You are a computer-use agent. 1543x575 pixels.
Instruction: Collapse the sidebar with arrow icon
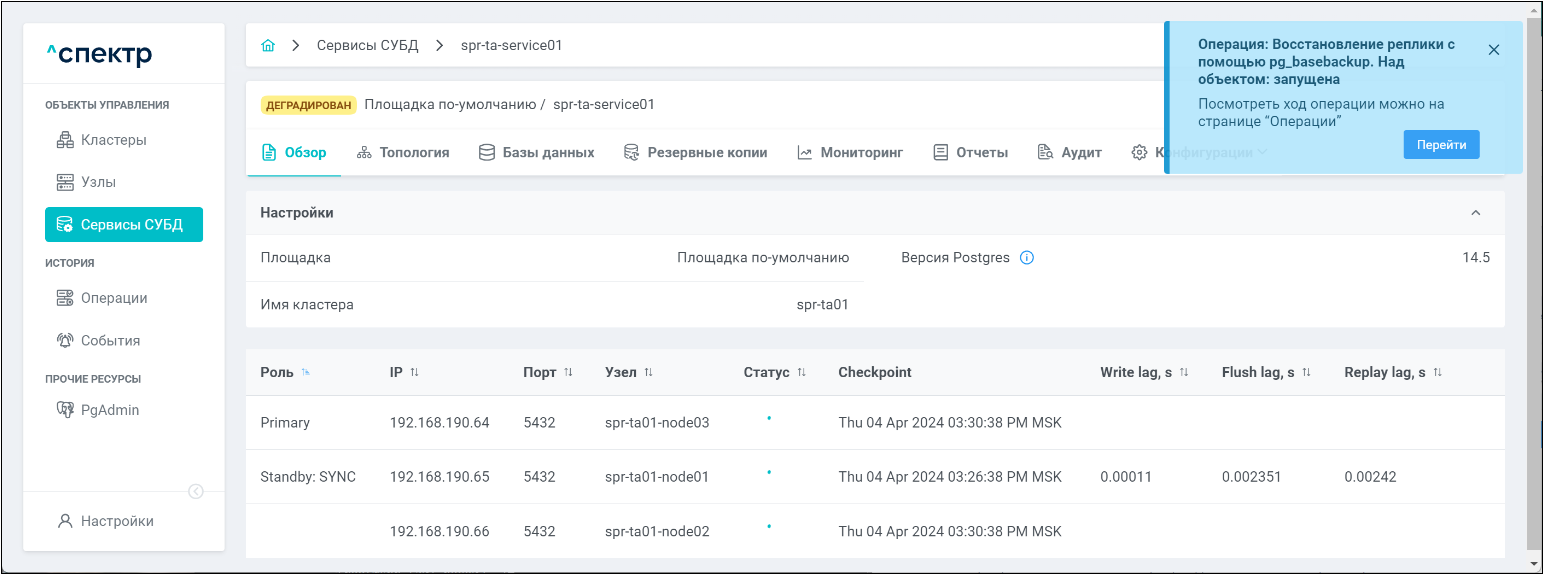[x=196, y=491]
